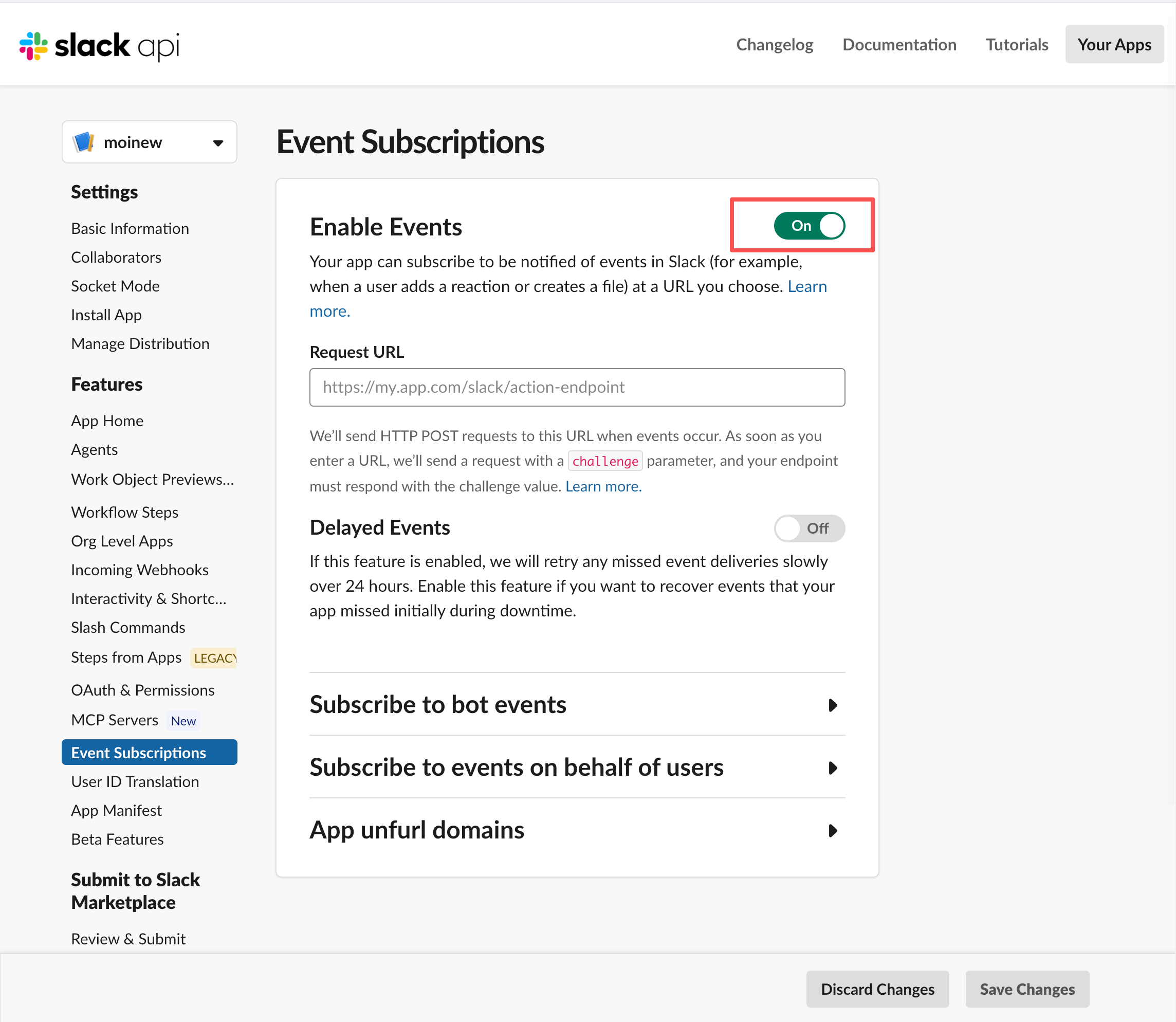Screen dimensions: 1176x1022
Task: Select Event Subscriptions in sidebar
Action: [x=150, y=753]
